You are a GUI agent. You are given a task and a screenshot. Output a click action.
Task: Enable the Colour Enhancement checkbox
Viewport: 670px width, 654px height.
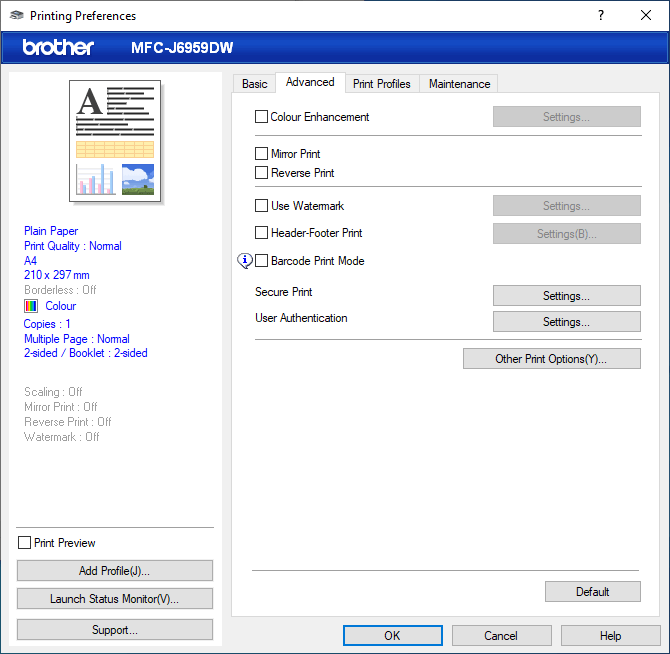[x=262, y=117]
